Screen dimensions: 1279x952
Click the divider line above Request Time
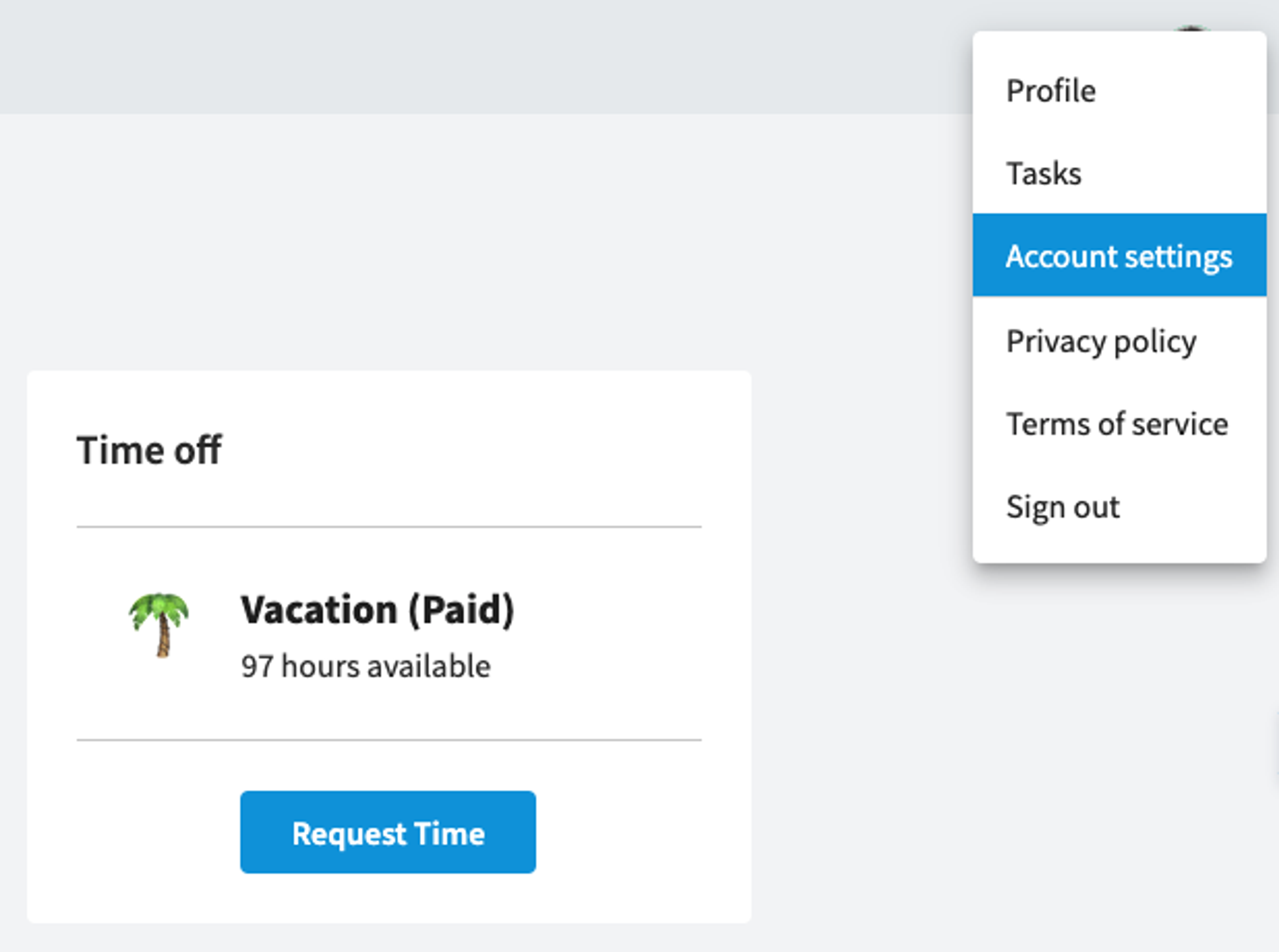pyautogui.click(x=389, y=740)
